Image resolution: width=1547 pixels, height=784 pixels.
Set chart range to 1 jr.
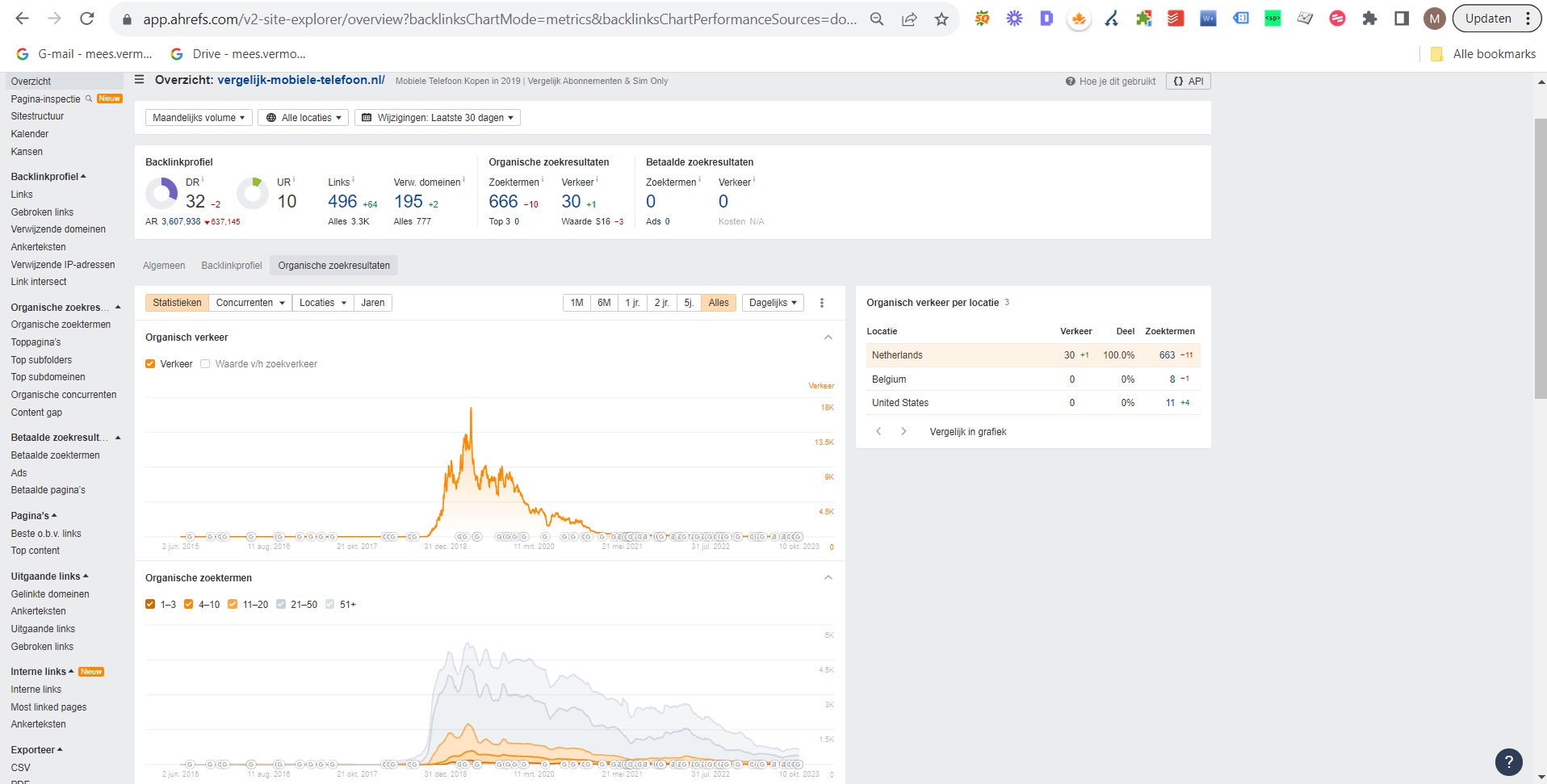(x=632, y=303)
